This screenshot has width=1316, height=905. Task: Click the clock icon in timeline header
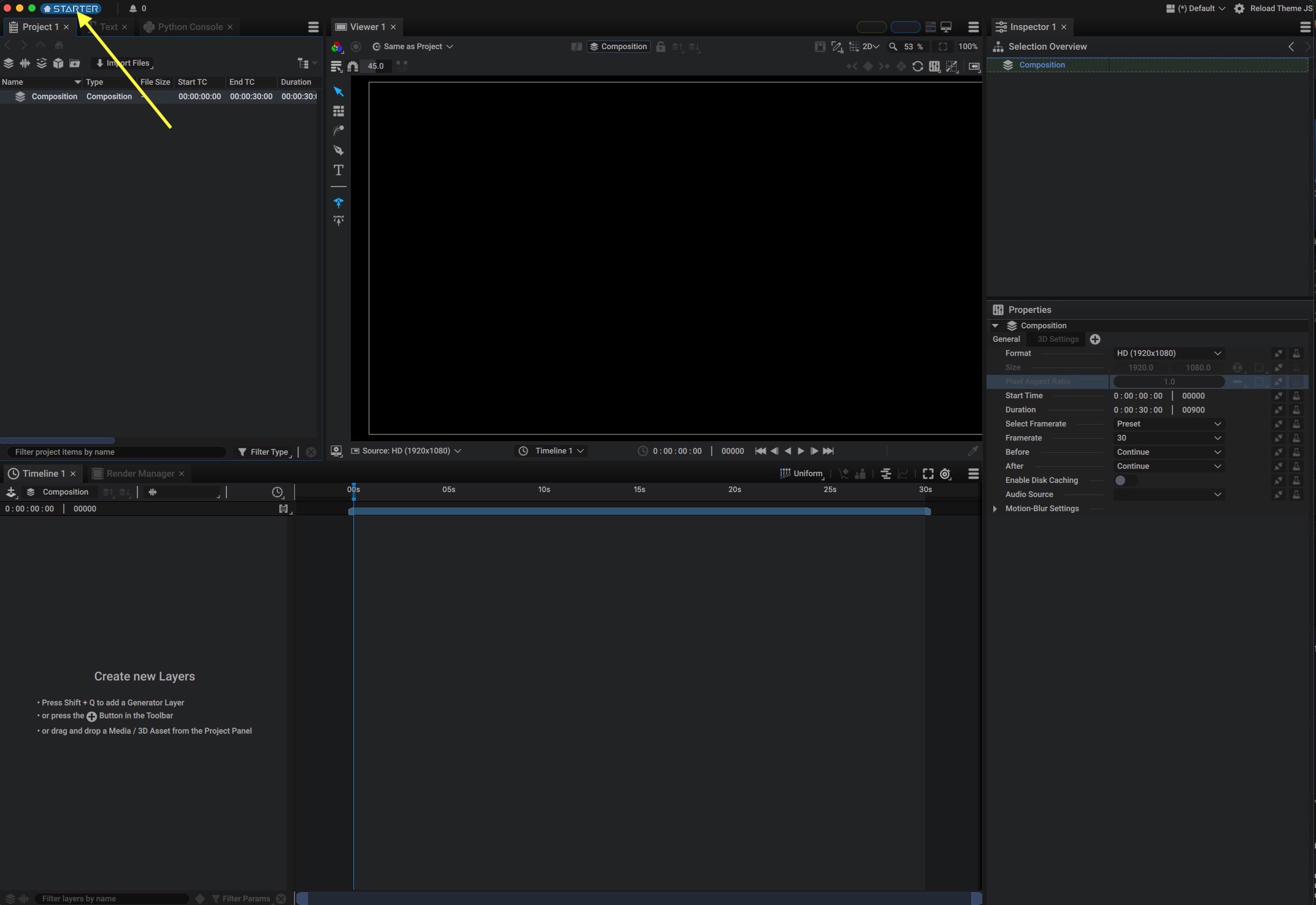pyautogui.click(x=277, y=492)
